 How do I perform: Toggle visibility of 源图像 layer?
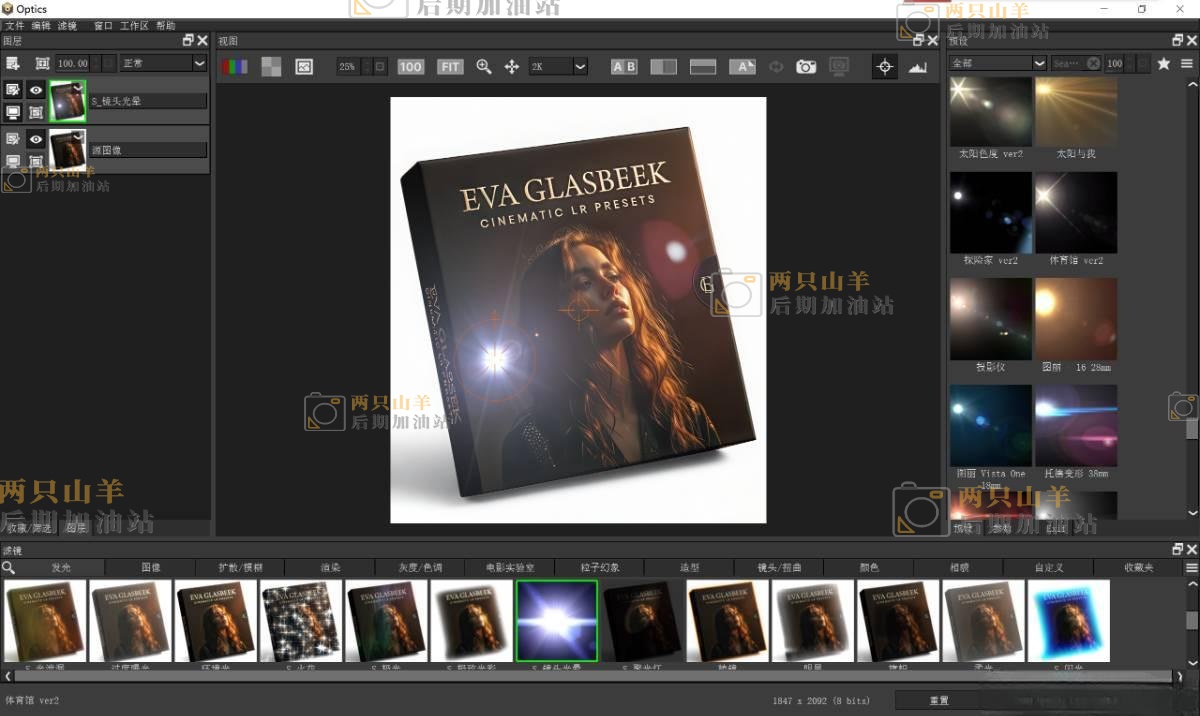(x=36, y=140)
